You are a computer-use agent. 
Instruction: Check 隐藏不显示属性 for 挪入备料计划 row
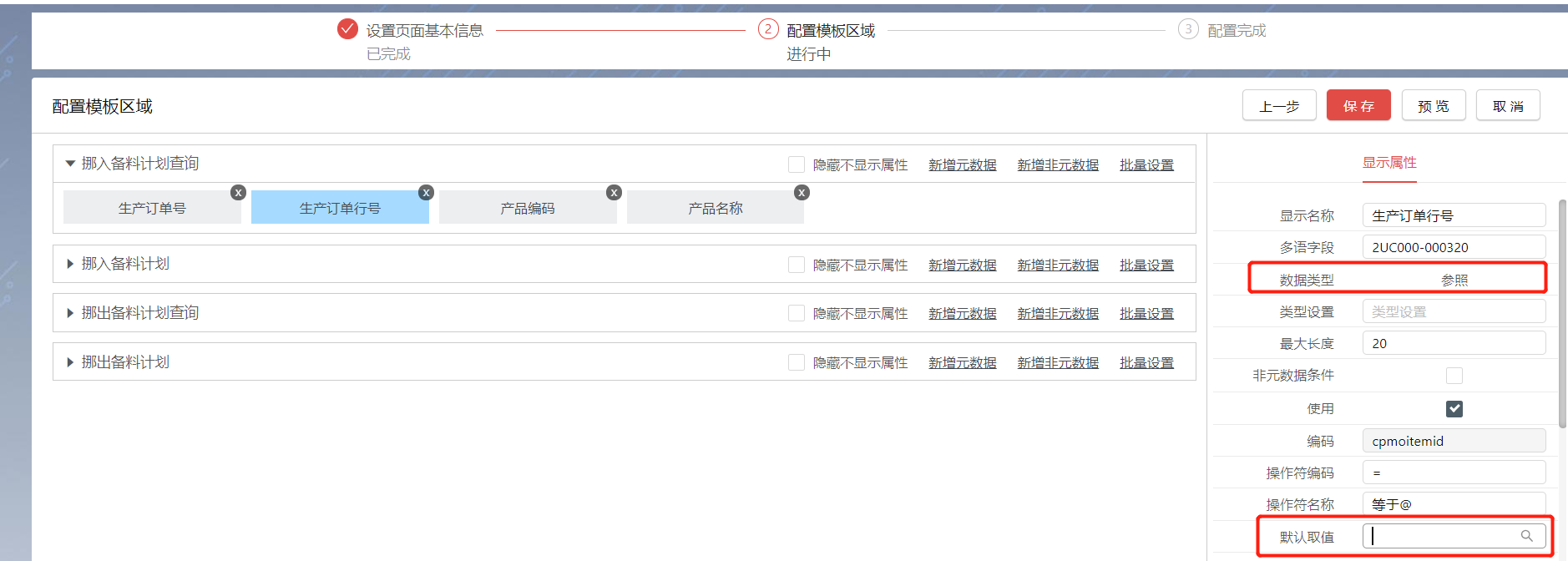pyautogui.click(x=797, y=265)
